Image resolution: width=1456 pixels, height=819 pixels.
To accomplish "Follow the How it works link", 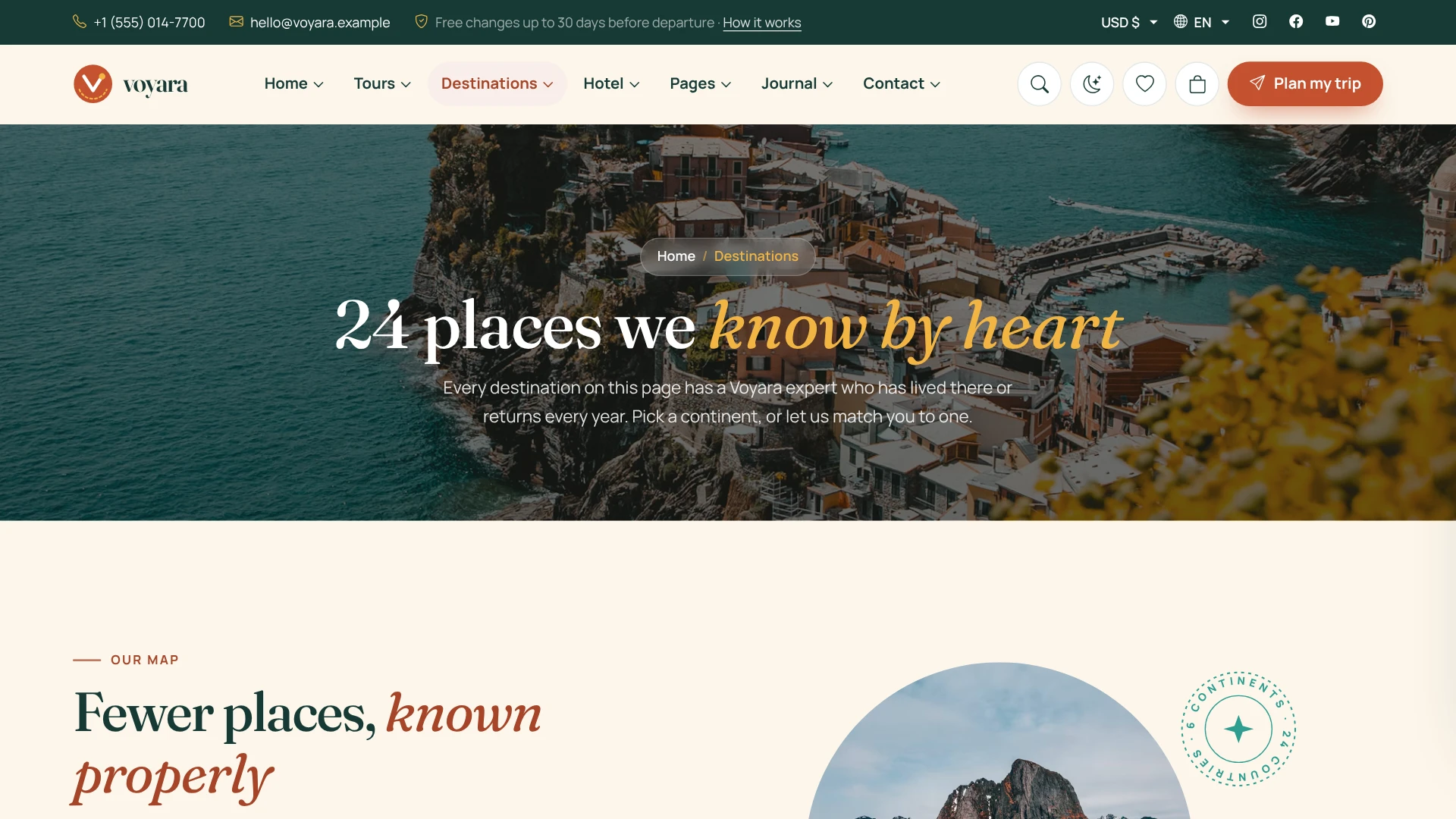I will 761,23.
